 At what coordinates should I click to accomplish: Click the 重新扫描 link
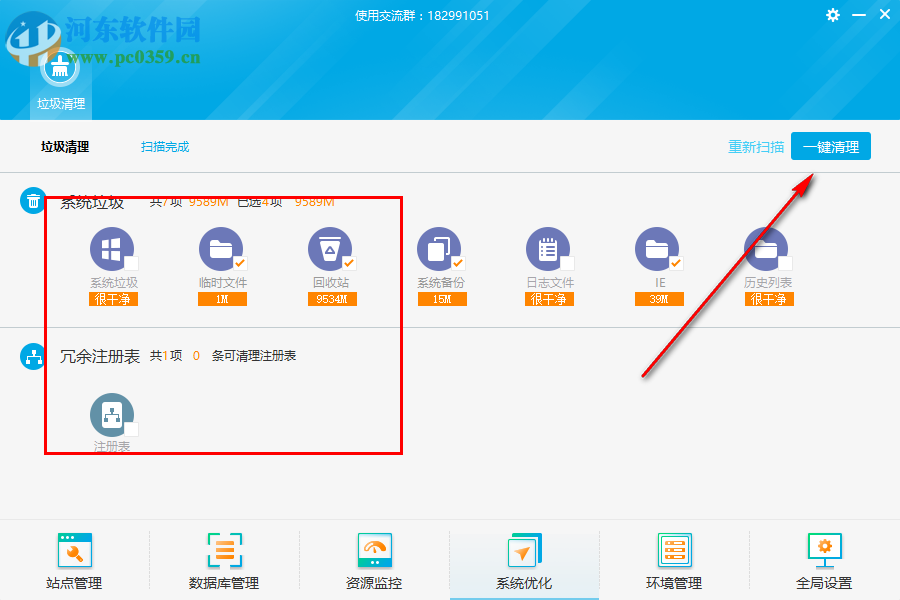point(756,147)
